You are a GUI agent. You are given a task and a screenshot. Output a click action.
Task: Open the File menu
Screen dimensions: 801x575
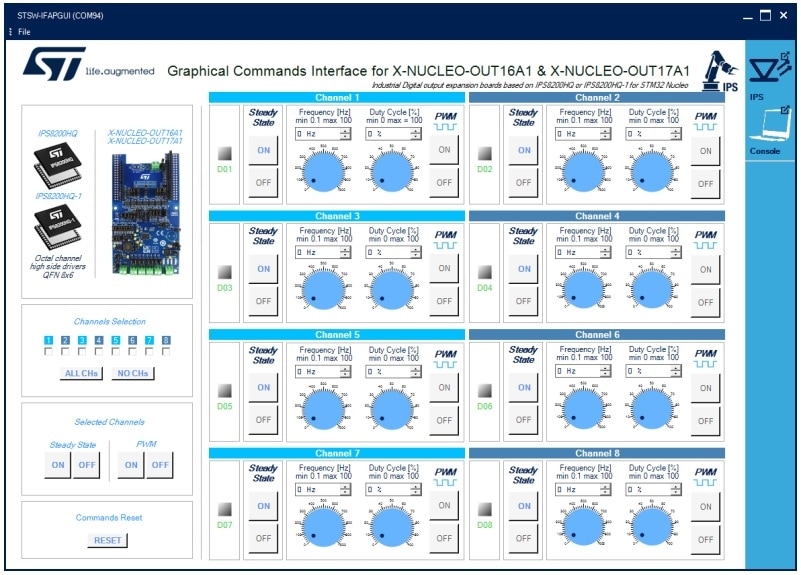(24, 32)
